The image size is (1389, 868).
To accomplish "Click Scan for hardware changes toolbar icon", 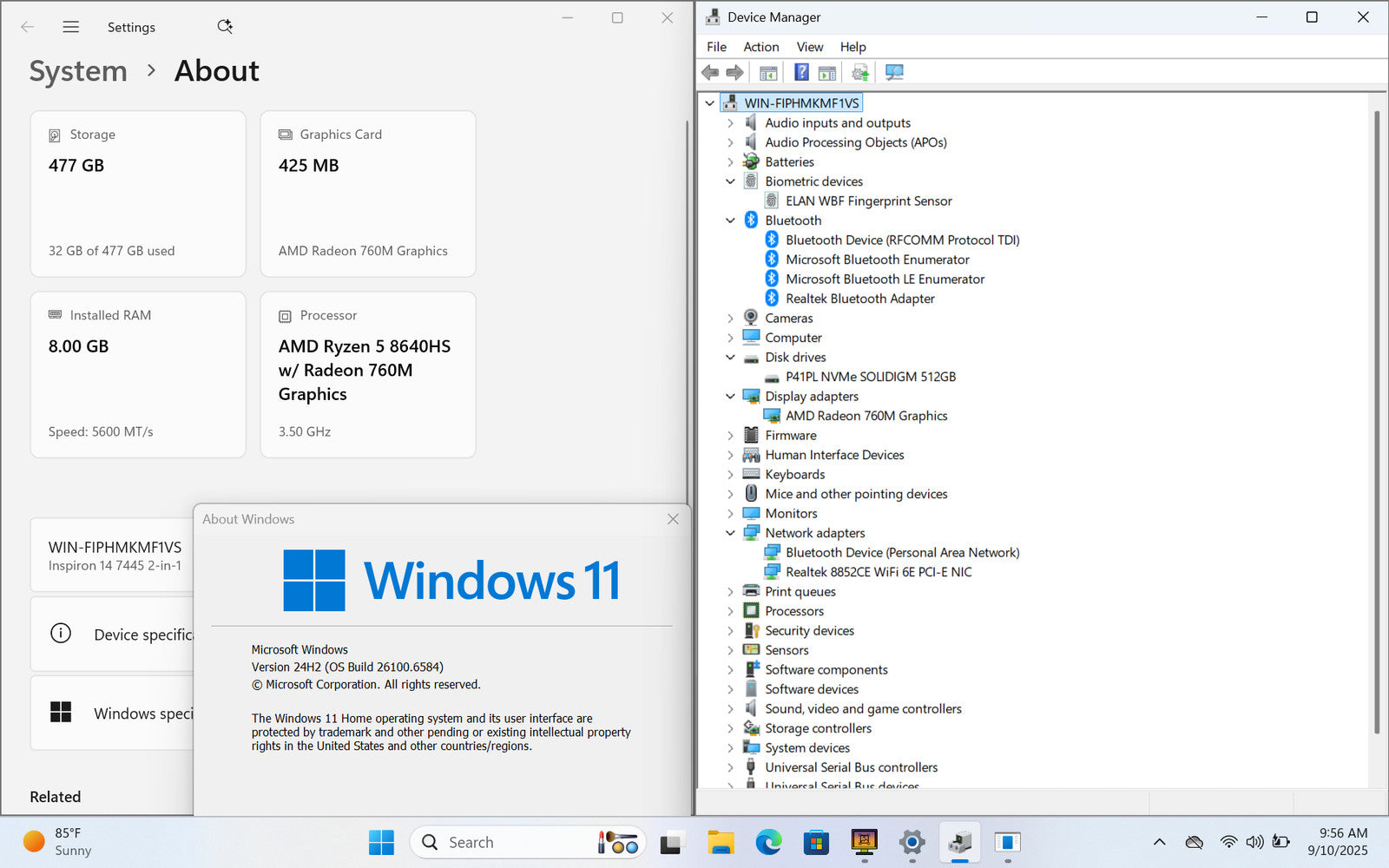I will tap(894, 72).
